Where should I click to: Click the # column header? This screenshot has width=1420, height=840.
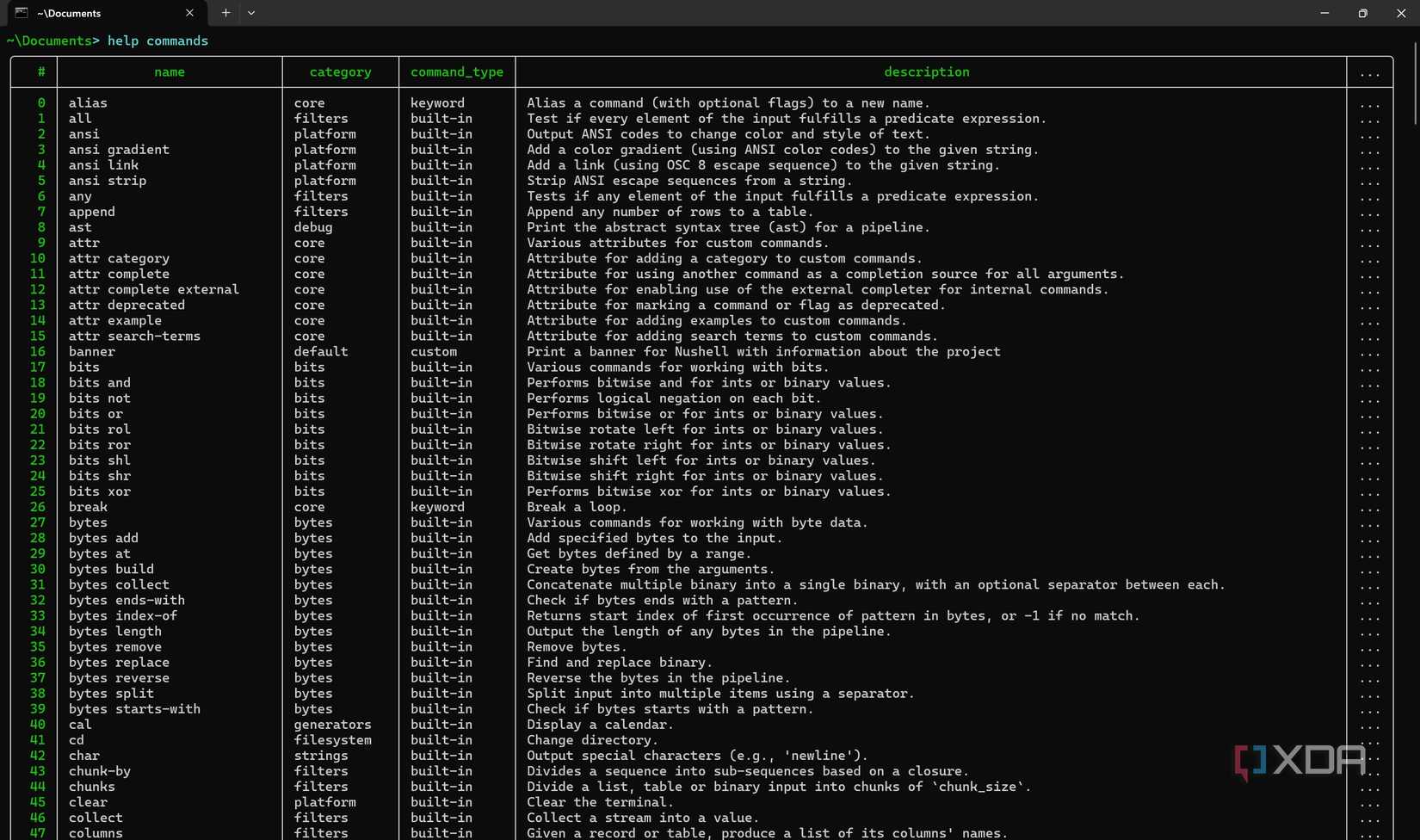[40, 72]
